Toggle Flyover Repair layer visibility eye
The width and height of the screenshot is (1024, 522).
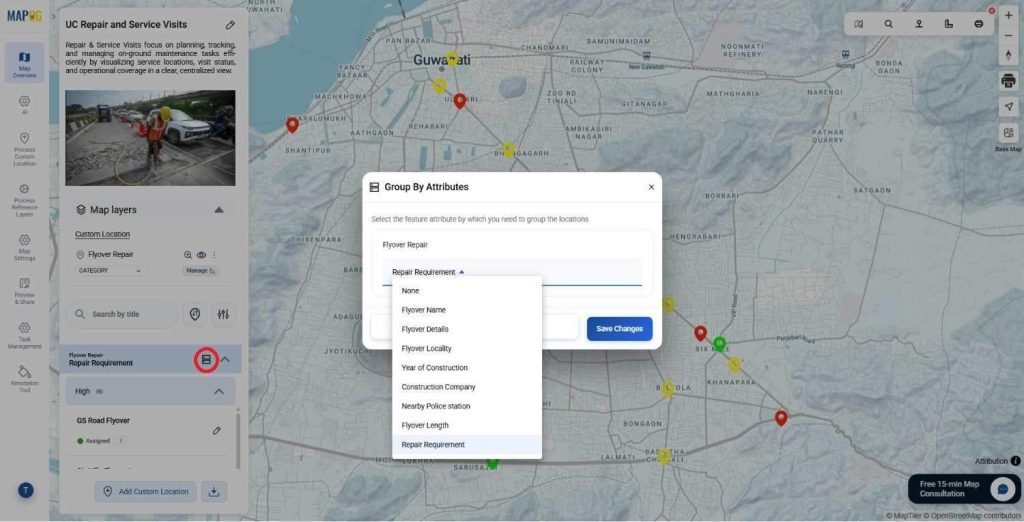201,255
